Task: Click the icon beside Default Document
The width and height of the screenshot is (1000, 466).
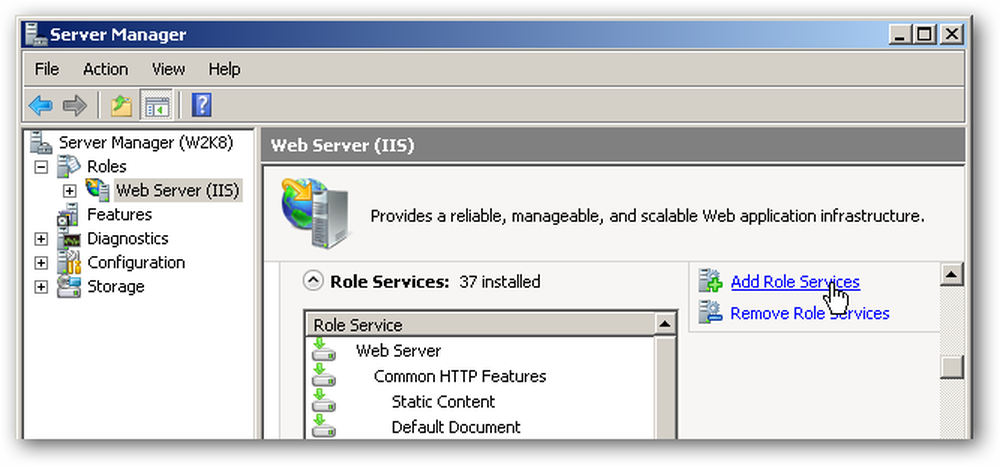Action: coord(324,426)
